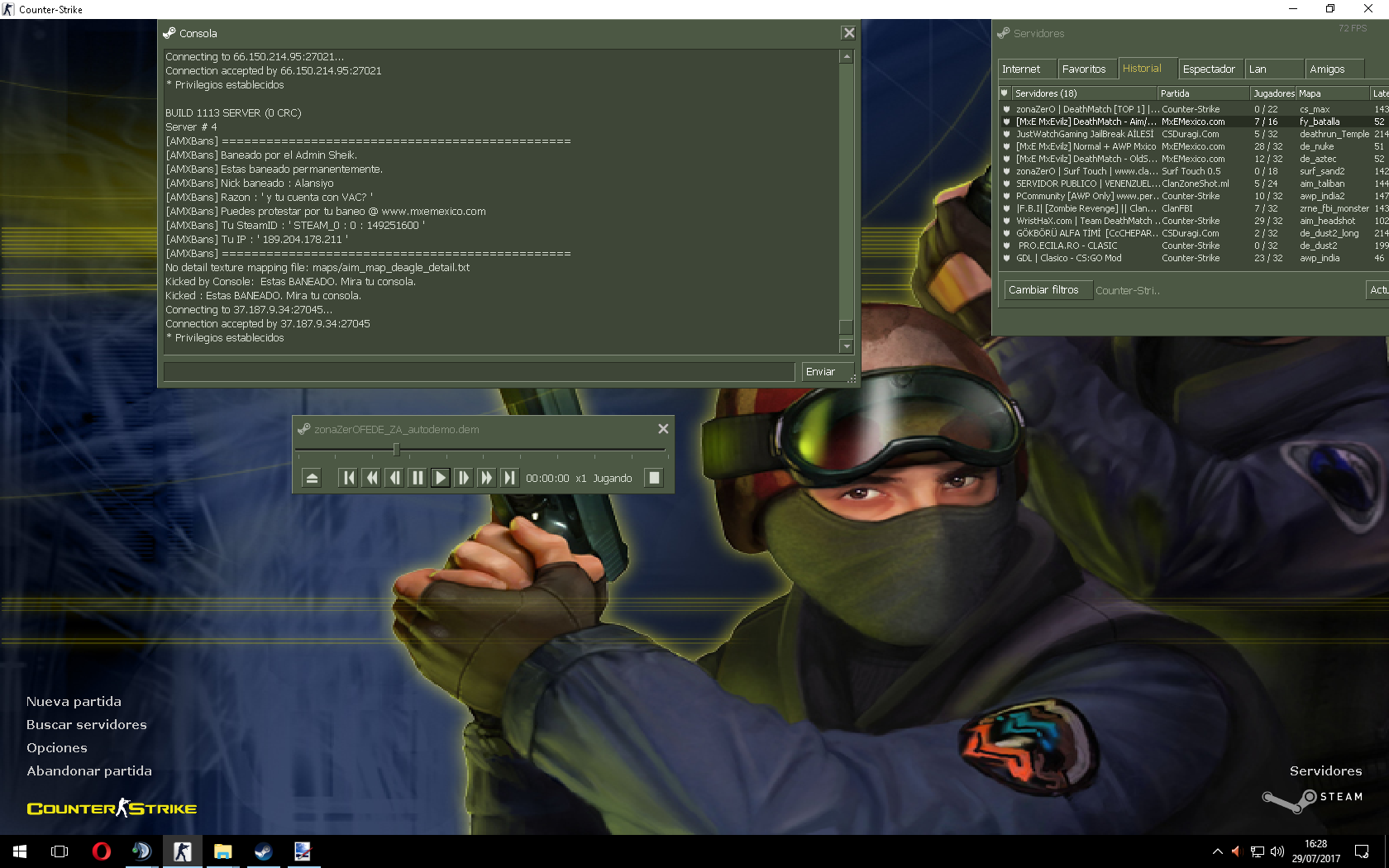Click shield icon of the awp_india server row
The width and height of the screenshot is (1389, 868).
(x=1006, y=258)
